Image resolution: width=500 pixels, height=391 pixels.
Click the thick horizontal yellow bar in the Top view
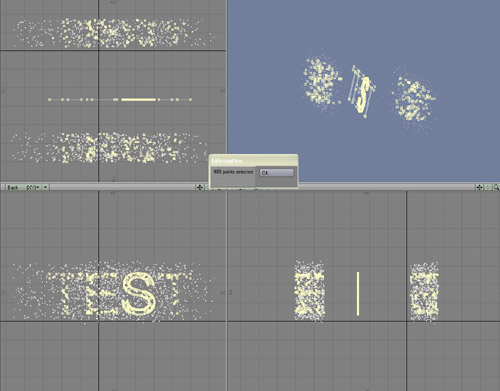tap(138, 99)
